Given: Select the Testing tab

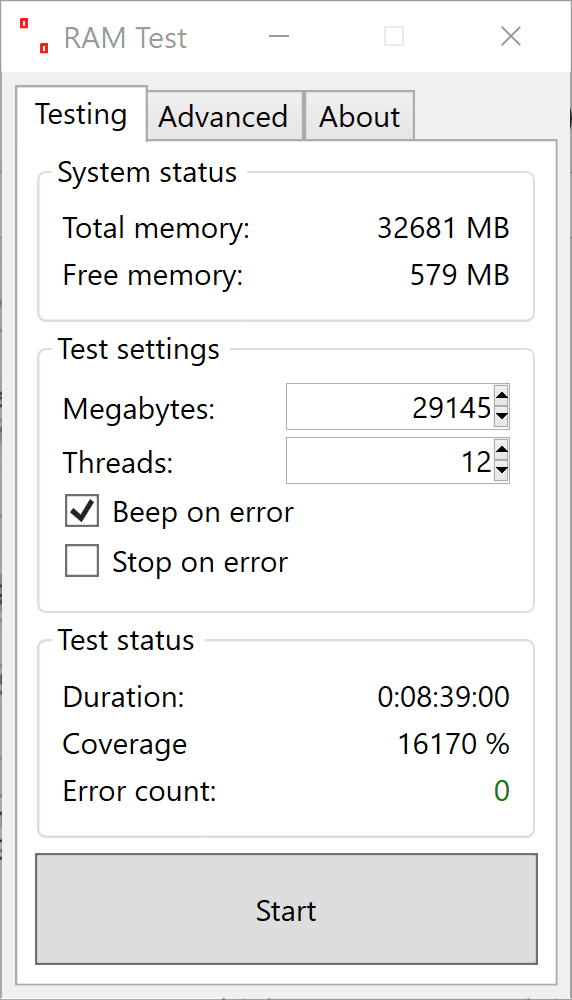Looking at the screenshot, I should [x=82, y=114].
